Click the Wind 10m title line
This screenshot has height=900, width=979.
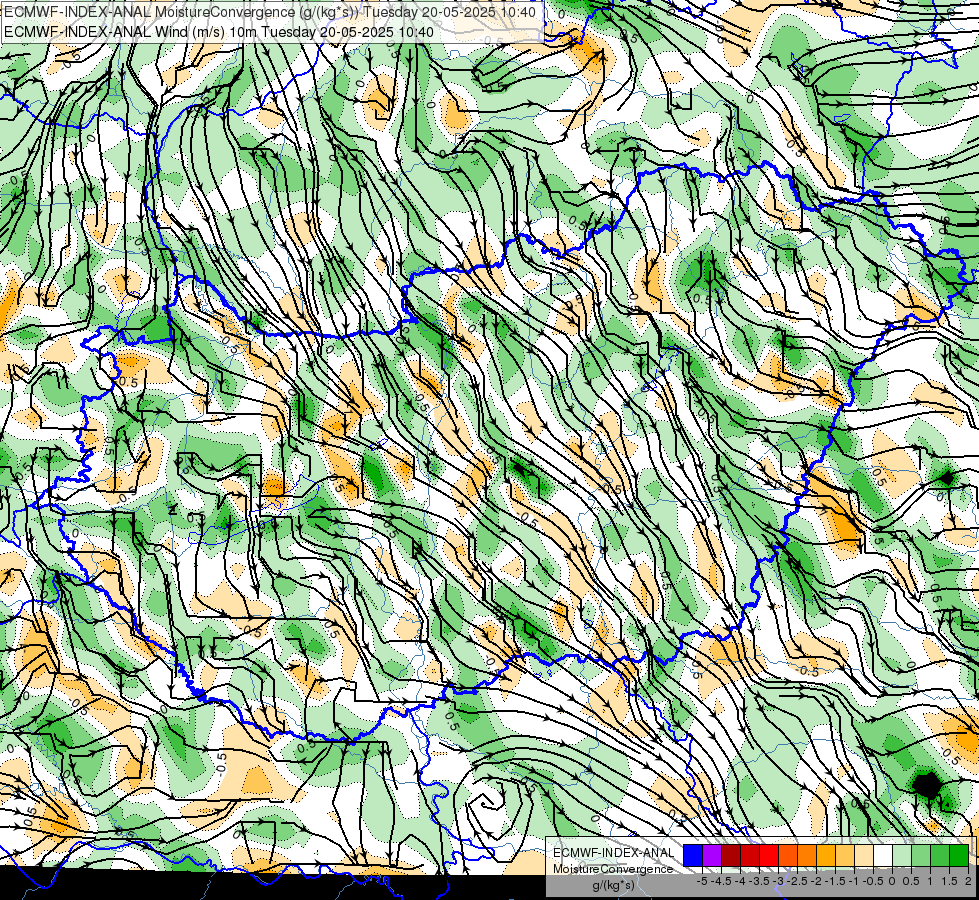(219, 32)
